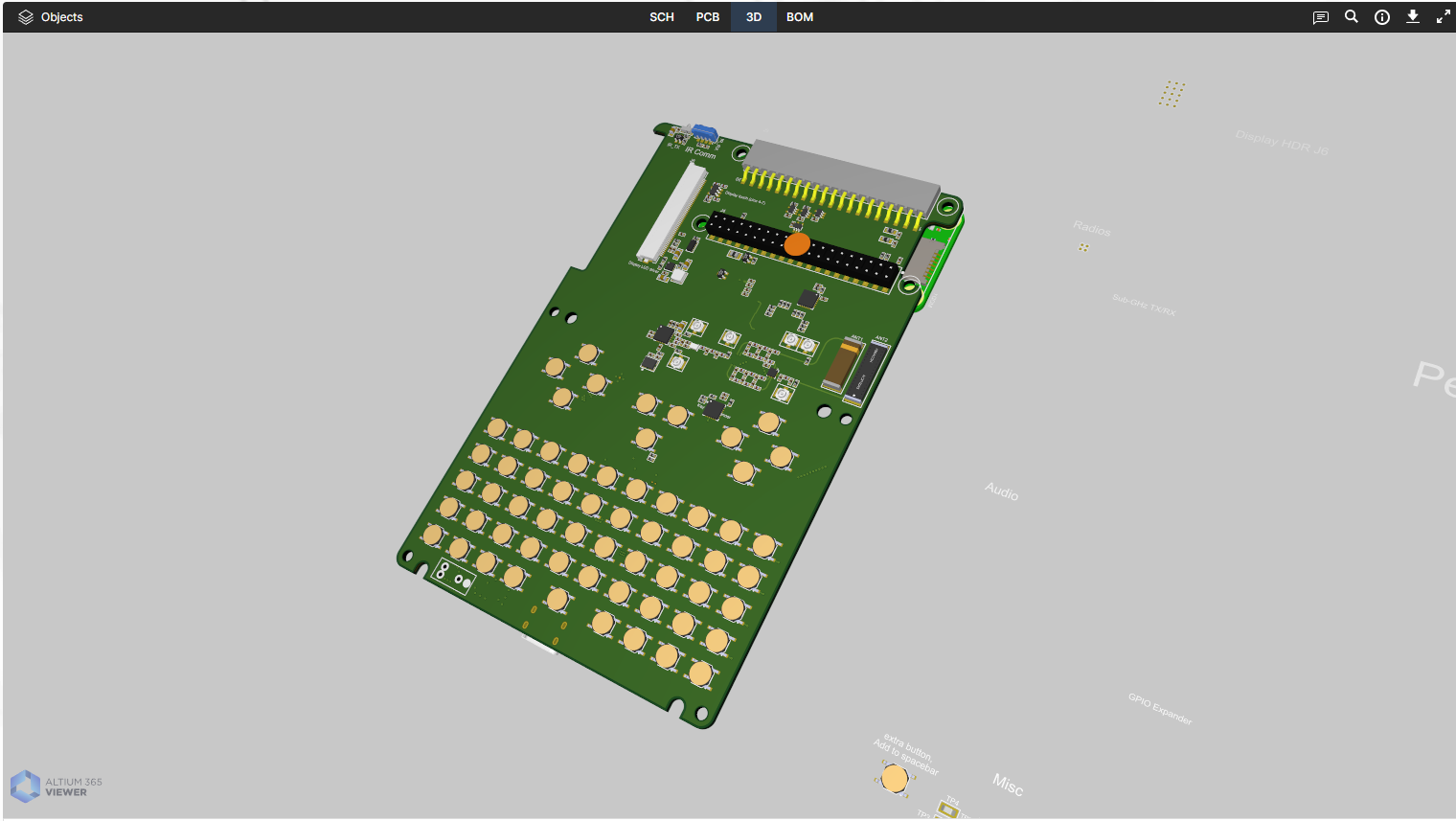Select the orange round component on header
The image size is (1456, 821).
797,244
